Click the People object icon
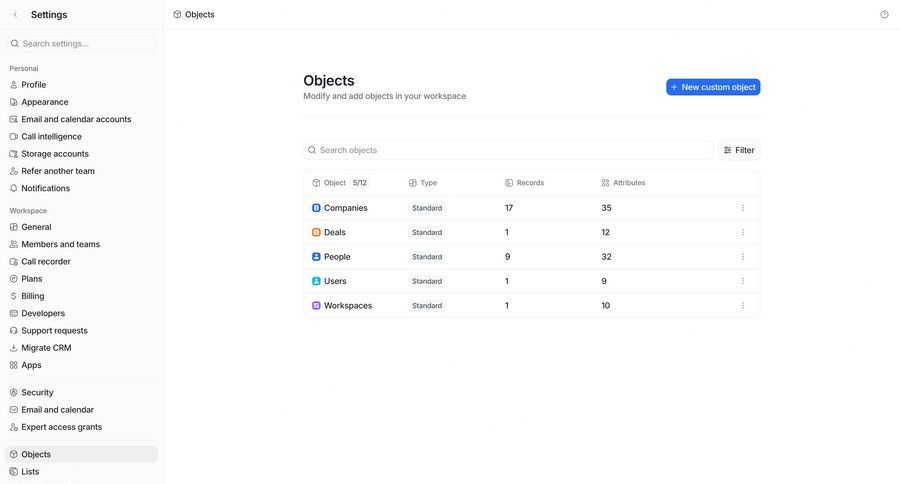900x484 pixels. point(316,257)
